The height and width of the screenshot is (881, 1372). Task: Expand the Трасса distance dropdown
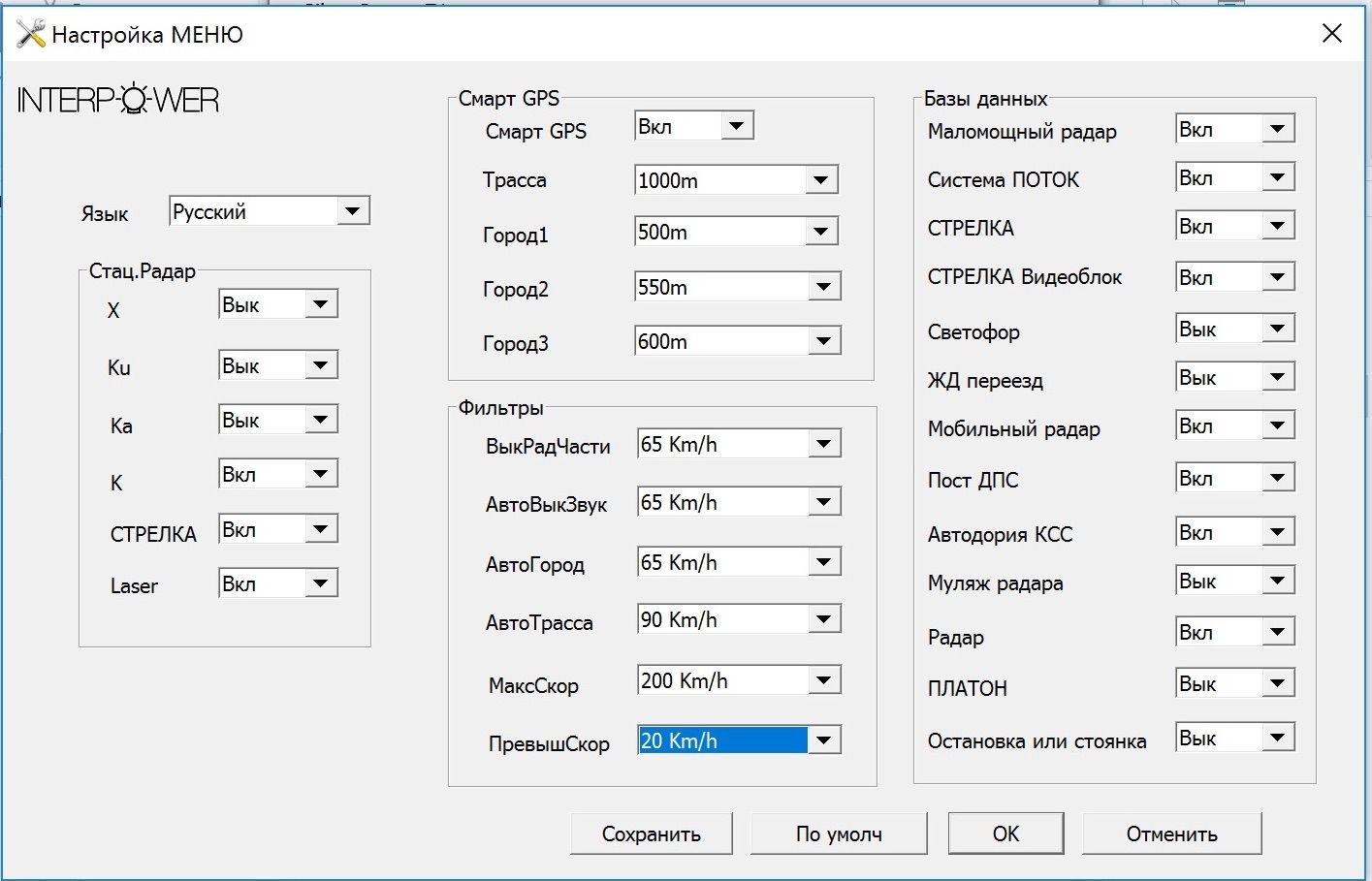820,180
